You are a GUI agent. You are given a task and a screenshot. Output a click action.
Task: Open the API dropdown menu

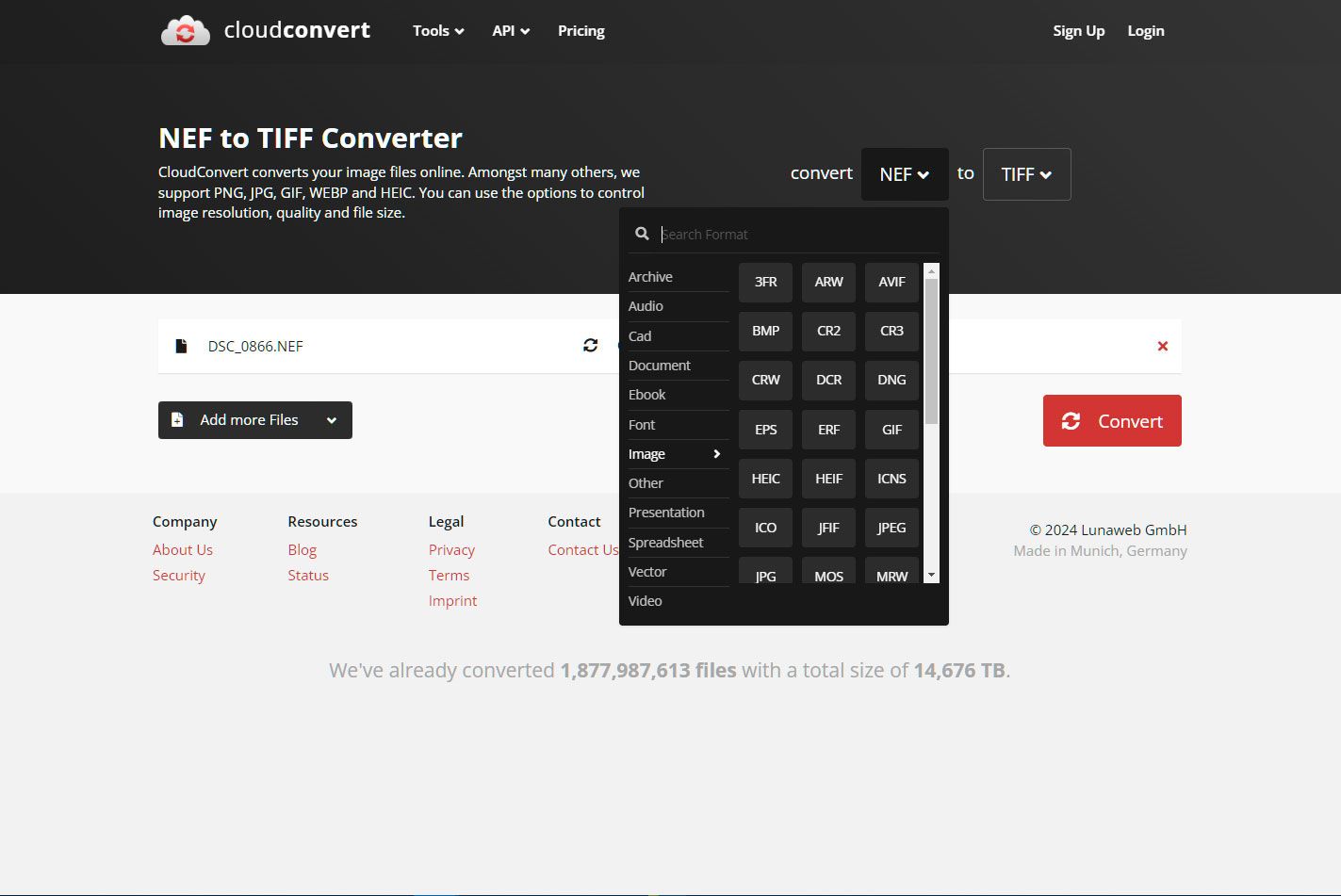click(511, 30)
